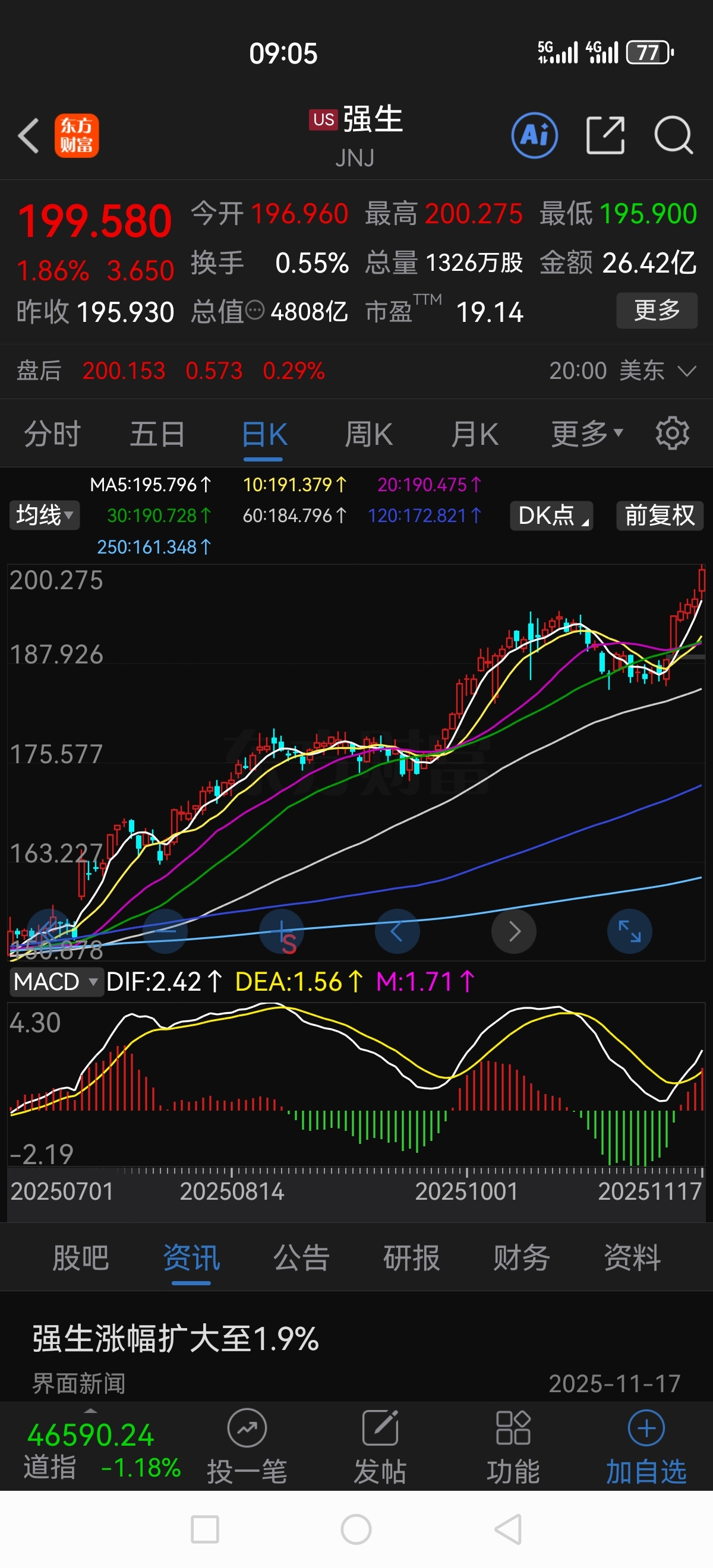Image resolution: width=713 pixels, height=1568 pixels.
Task: Tap the after-hours 盘后 200.153 row
Action: (356, 371)
